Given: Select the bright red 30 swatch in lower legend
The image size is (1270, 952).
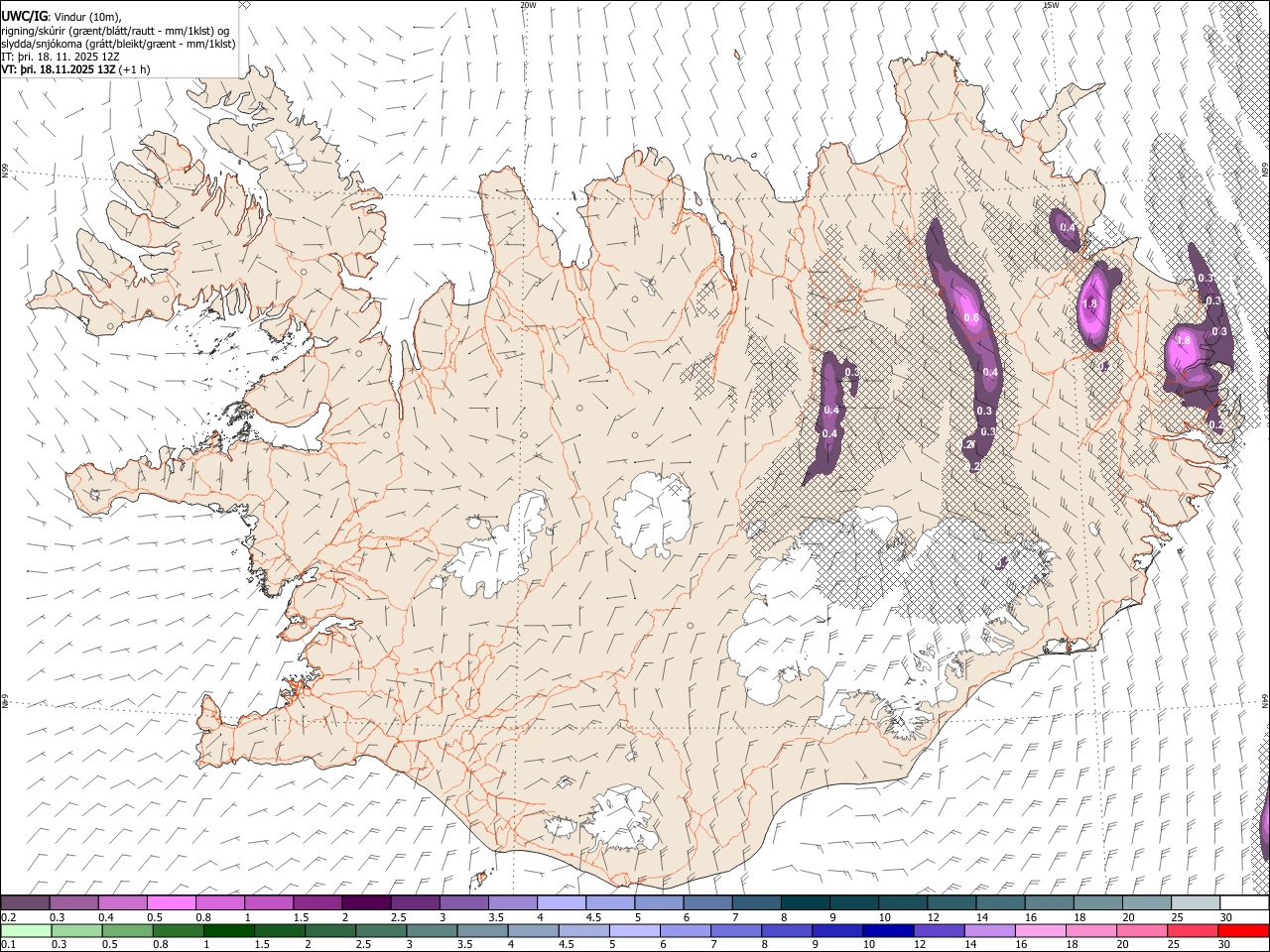Looking at the screenshot, I should 1243,930.
